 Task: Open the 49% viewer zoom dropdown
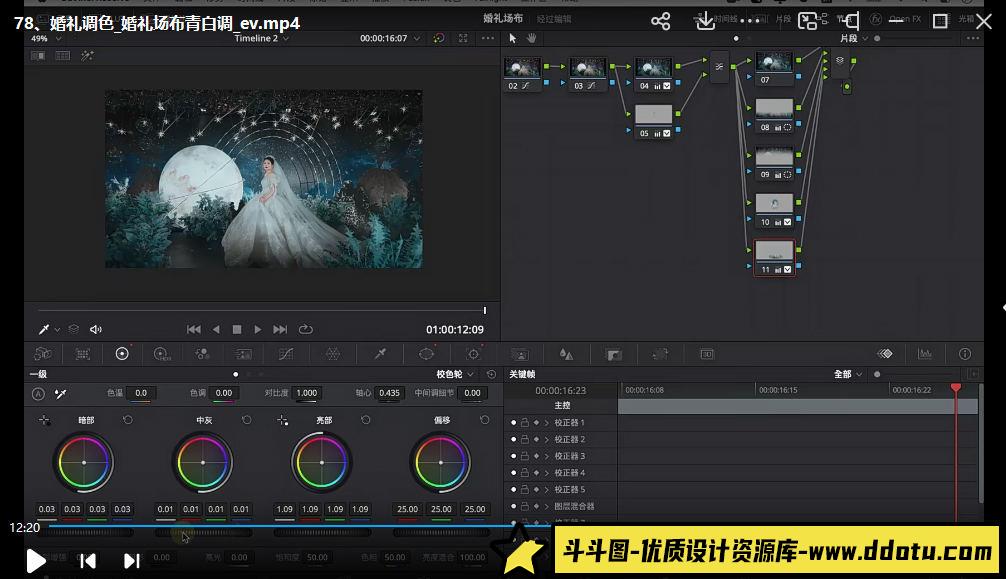pos(46,39)
